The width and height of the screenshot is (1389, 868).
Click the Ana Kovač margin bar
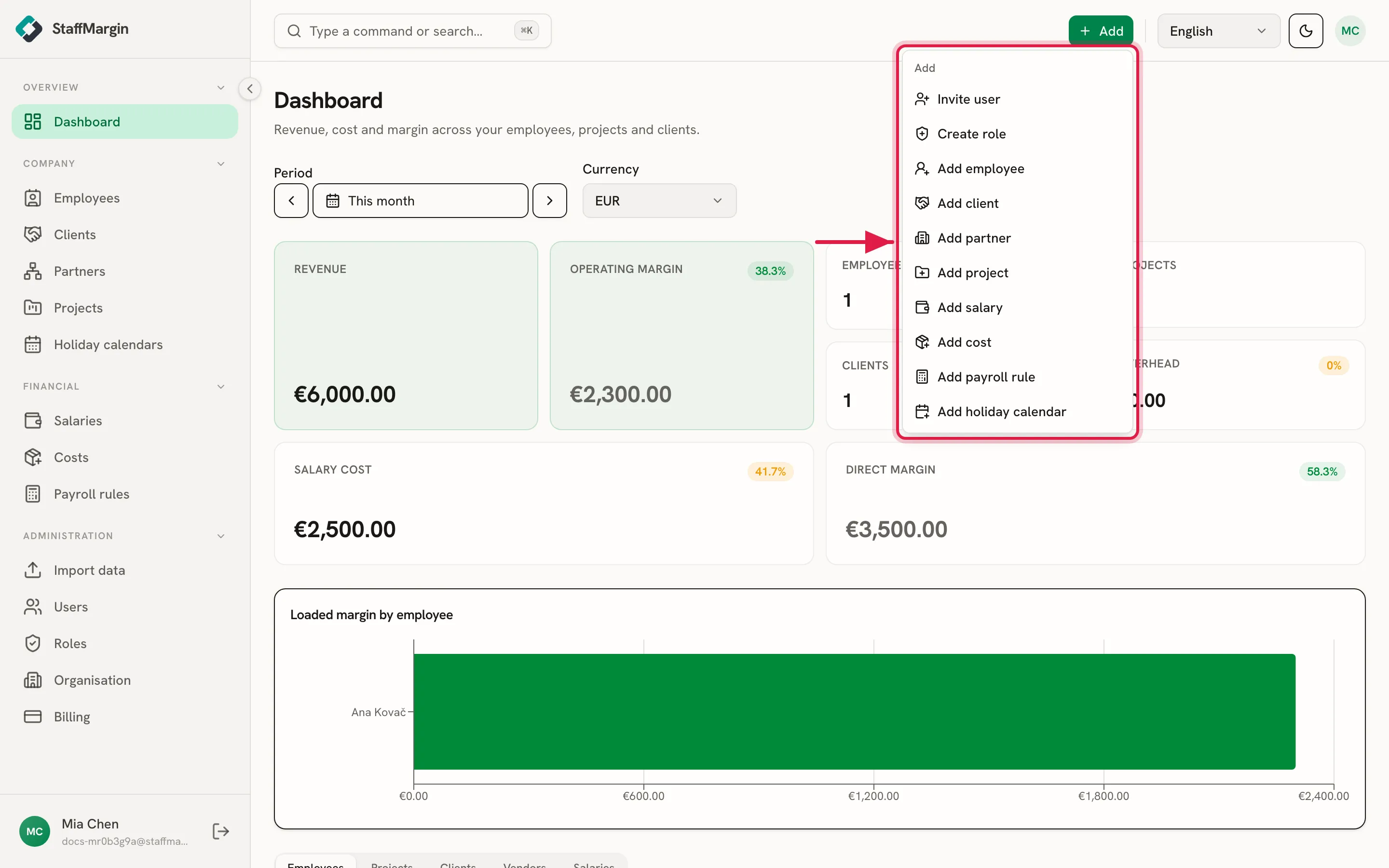pyautogui.click(x=854, y=712)
